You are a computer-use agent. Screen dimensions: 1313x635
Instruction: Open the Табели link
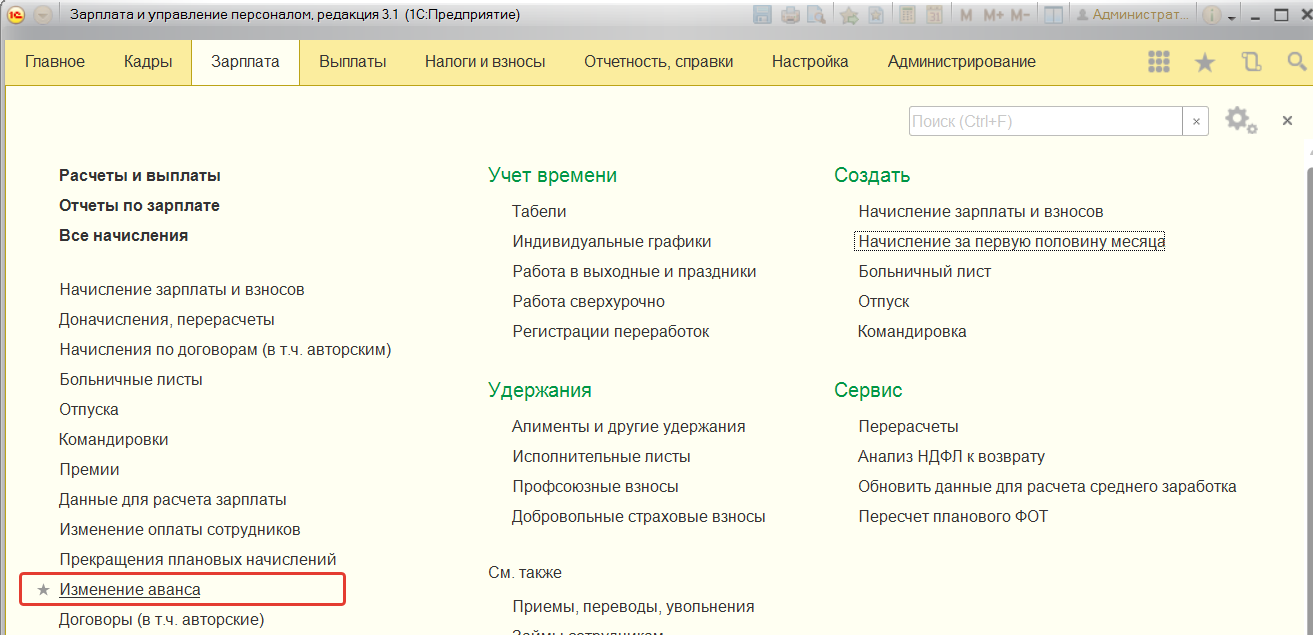point(539,212)
